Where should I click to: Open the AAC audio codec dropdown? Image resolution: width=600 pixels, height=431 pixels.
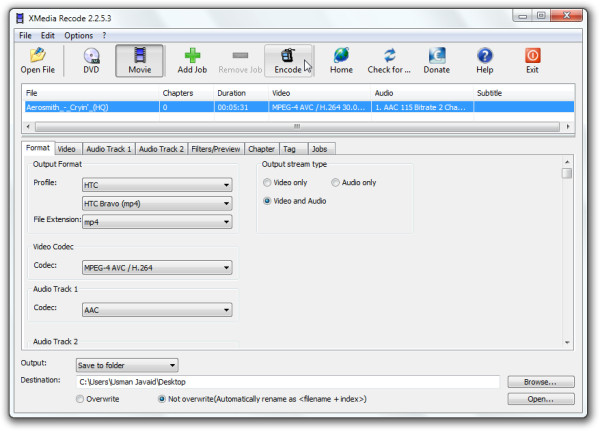pos(157,310)
